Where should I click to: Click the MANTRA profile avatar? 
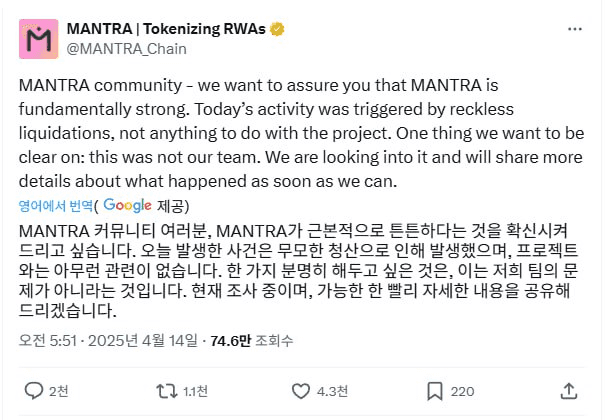point(40,37)
